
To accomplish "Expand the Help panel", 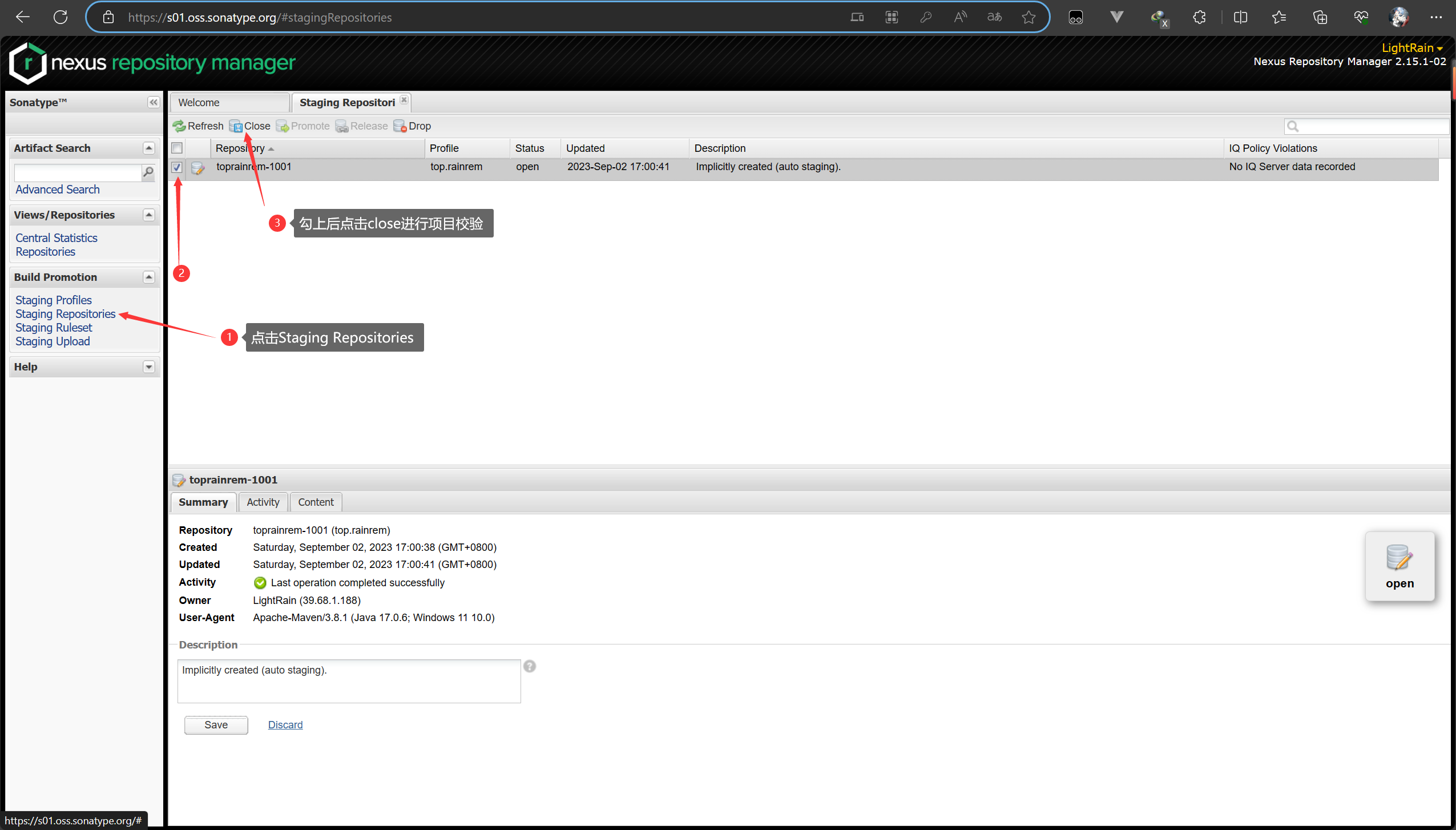I will tap(149, 367).
